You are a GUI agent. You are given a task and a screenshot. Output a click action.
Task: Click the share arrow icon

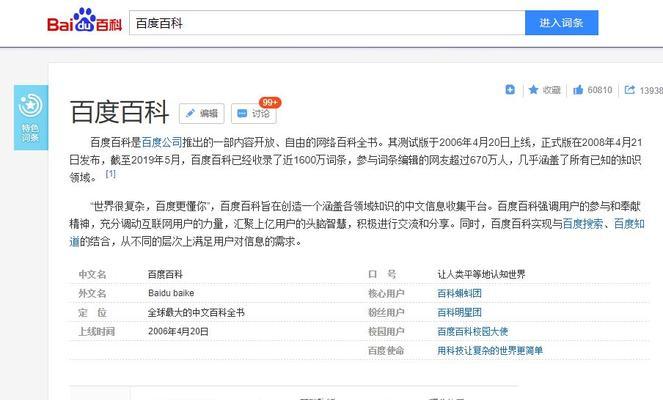pos(630,90)
